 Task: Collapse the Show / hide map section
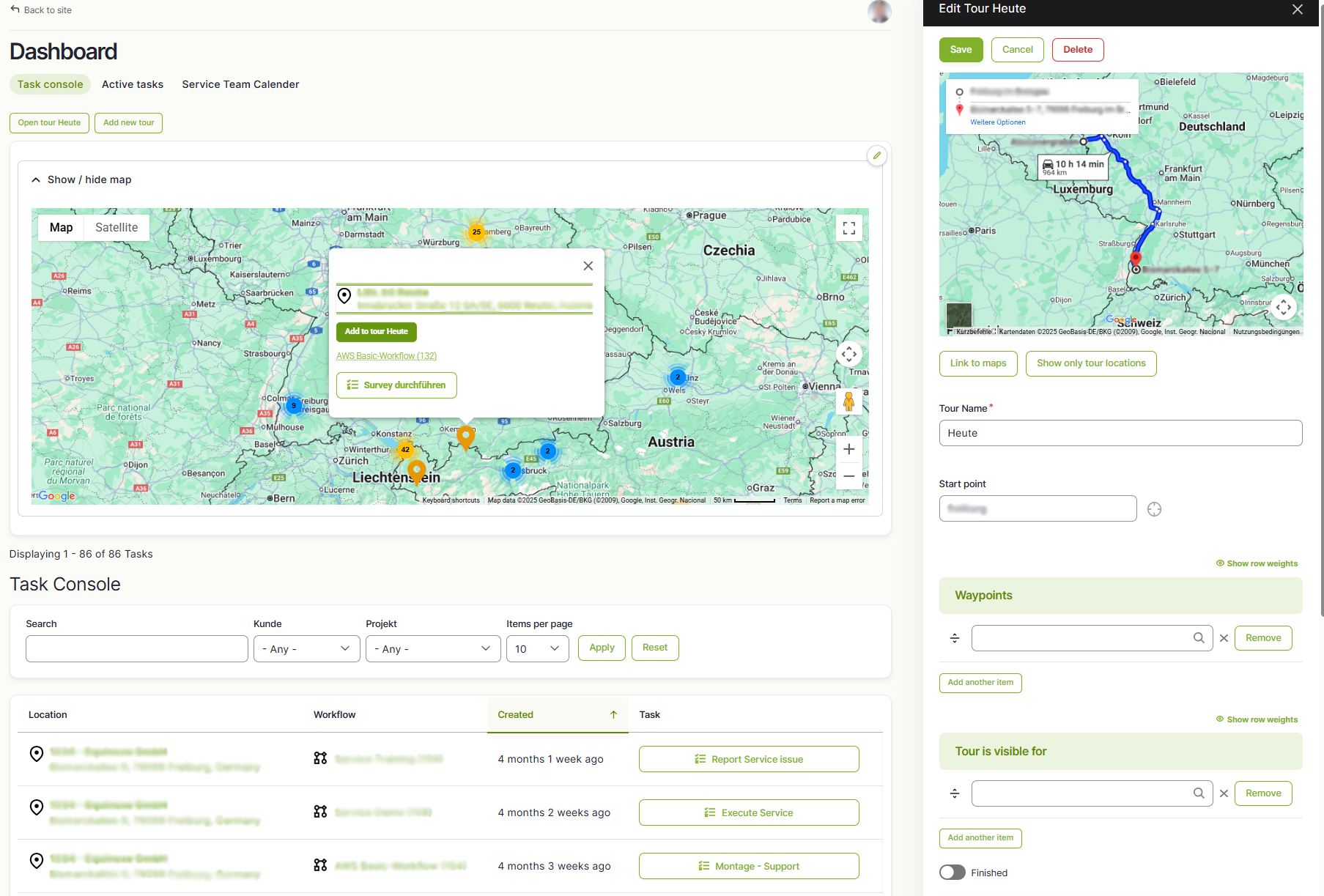[x=81, y=179]
